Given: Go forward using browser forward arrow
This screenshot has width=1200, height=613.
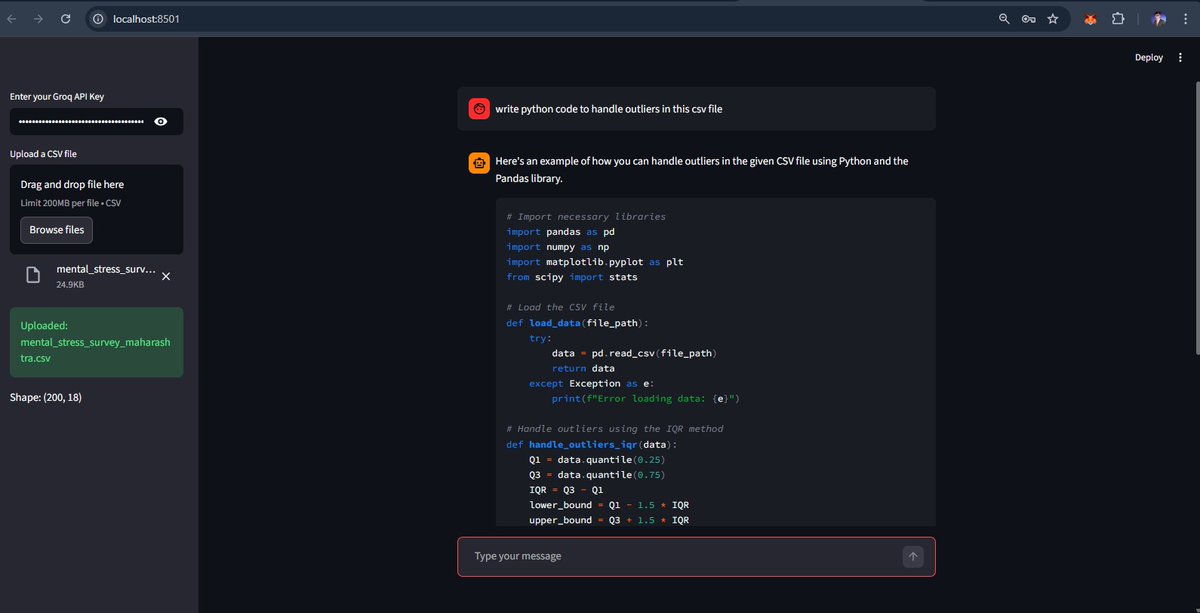Looking at the screenshot, I should tap(38, 19).
